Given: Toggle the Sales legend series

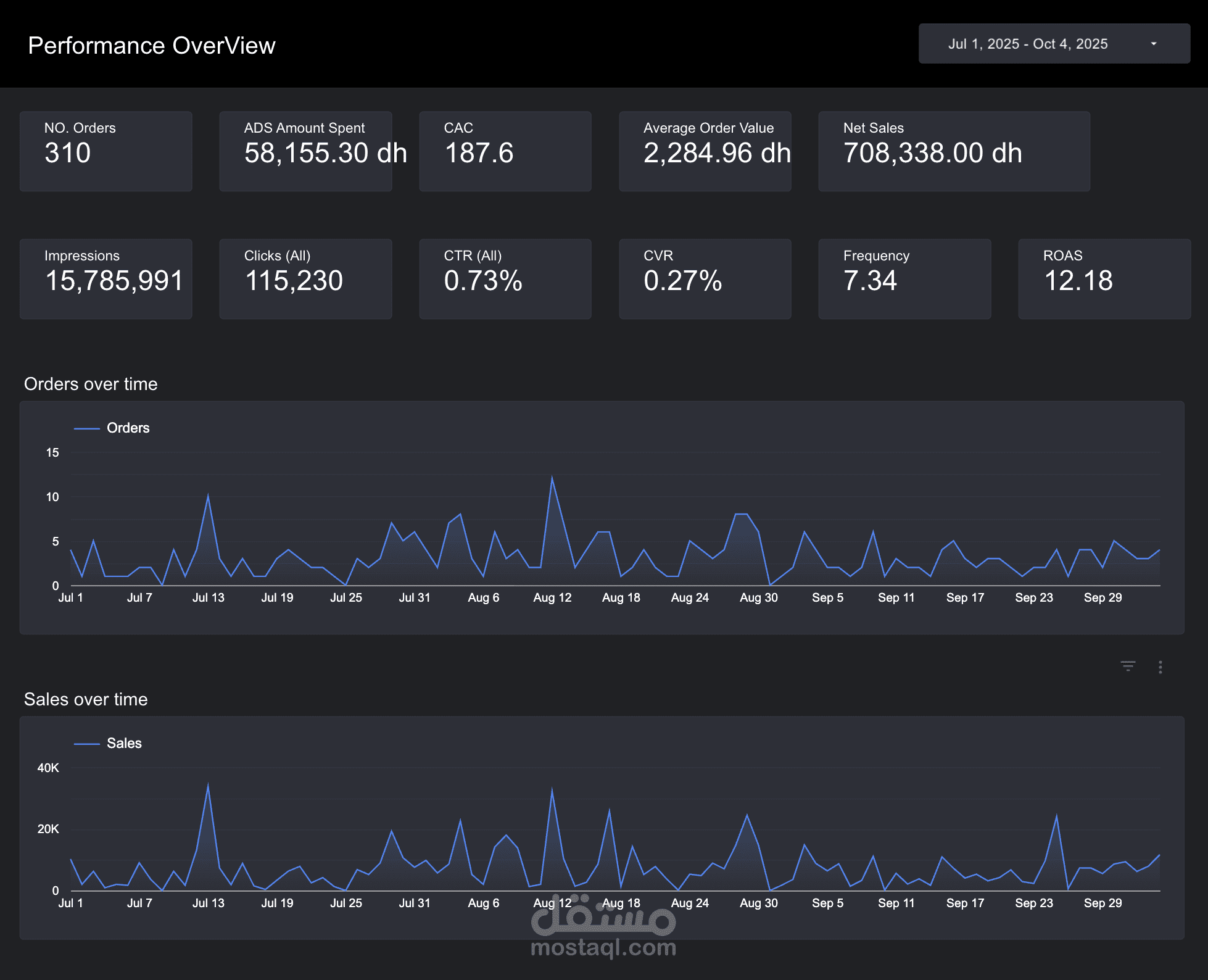Looking at the screenshot, I should (x=124, y=743).
